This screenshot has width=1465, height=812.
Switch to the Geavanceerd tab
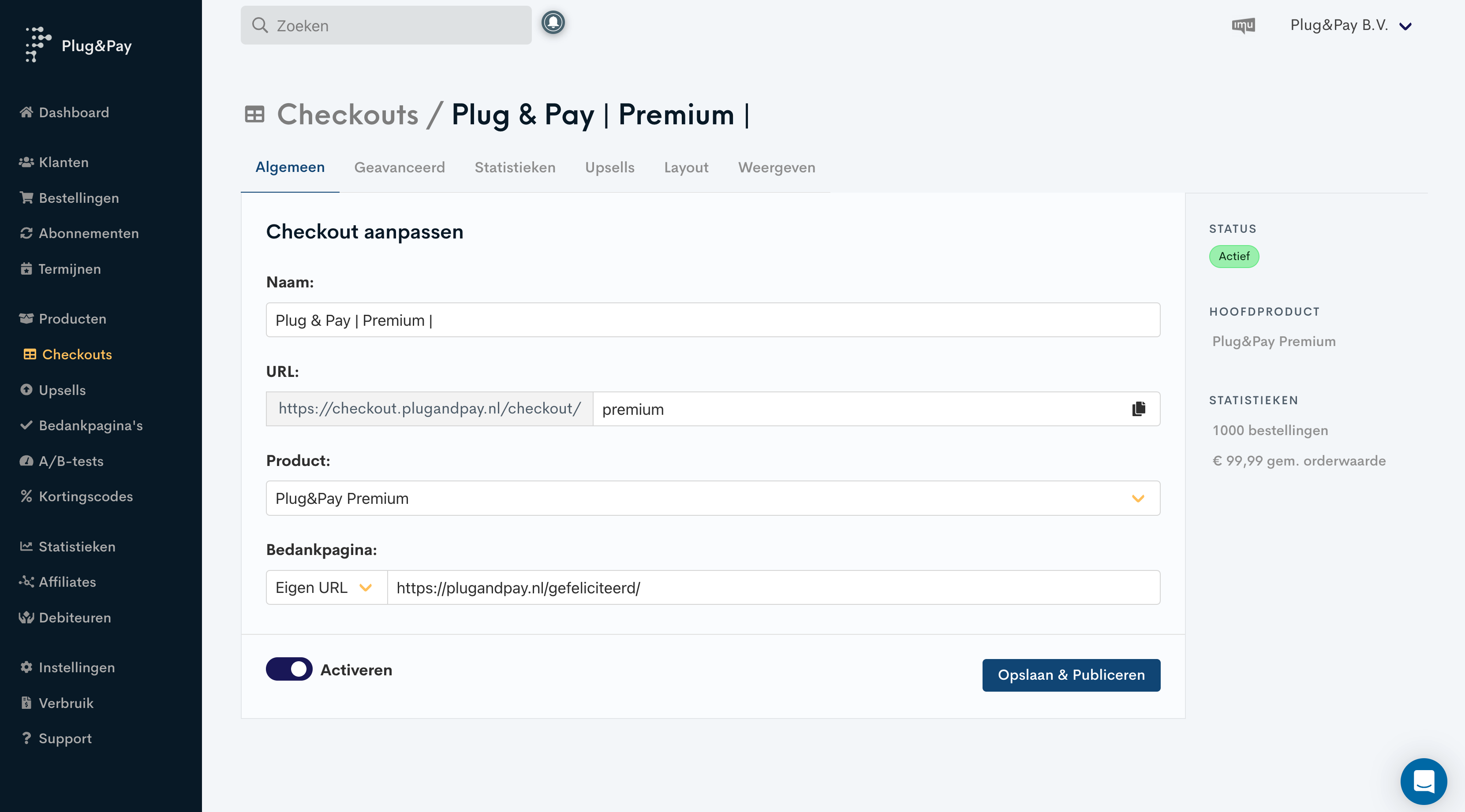399,167
